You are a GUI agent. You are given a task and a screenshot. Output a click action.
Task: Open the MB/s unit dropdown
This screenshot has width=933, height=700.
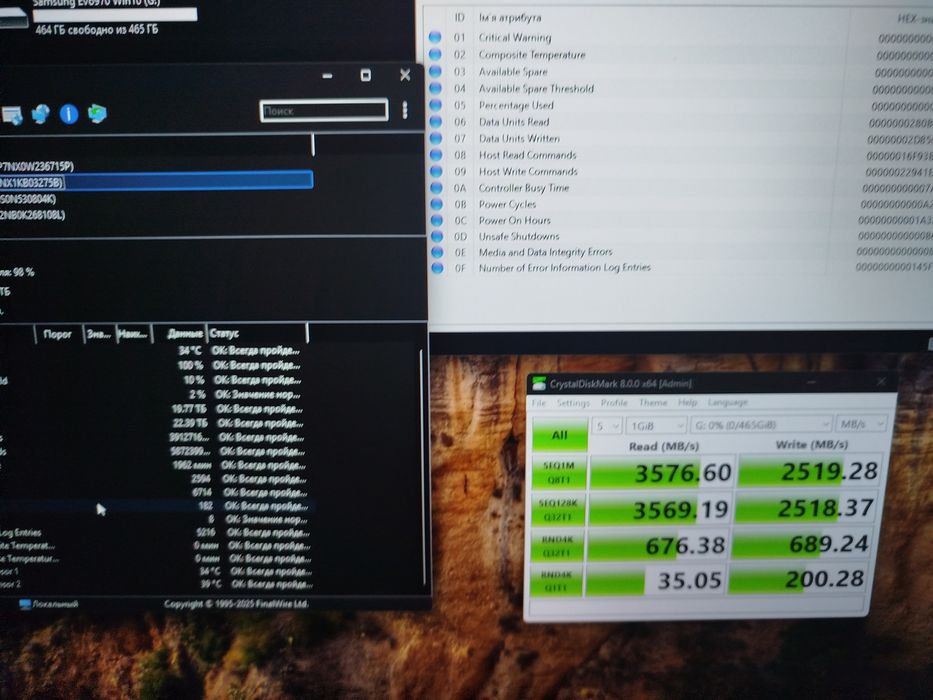click(861, 424)
